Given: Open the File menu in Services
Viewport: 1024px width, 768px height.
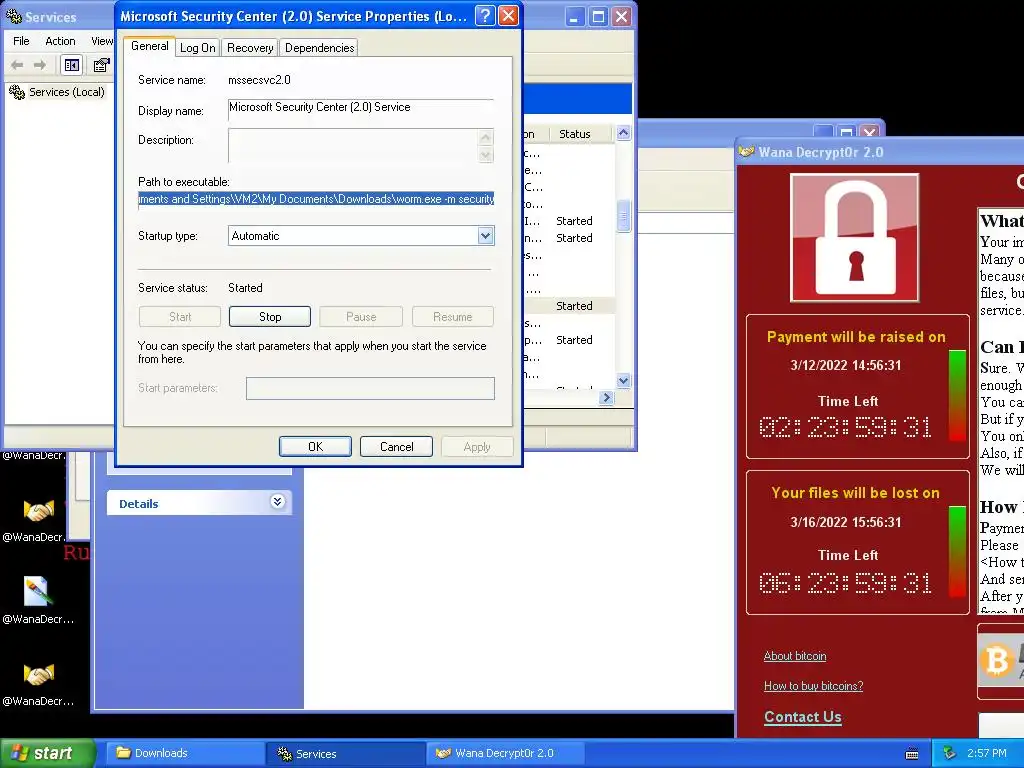Looking at the screenshot, I should pos(22,40).
